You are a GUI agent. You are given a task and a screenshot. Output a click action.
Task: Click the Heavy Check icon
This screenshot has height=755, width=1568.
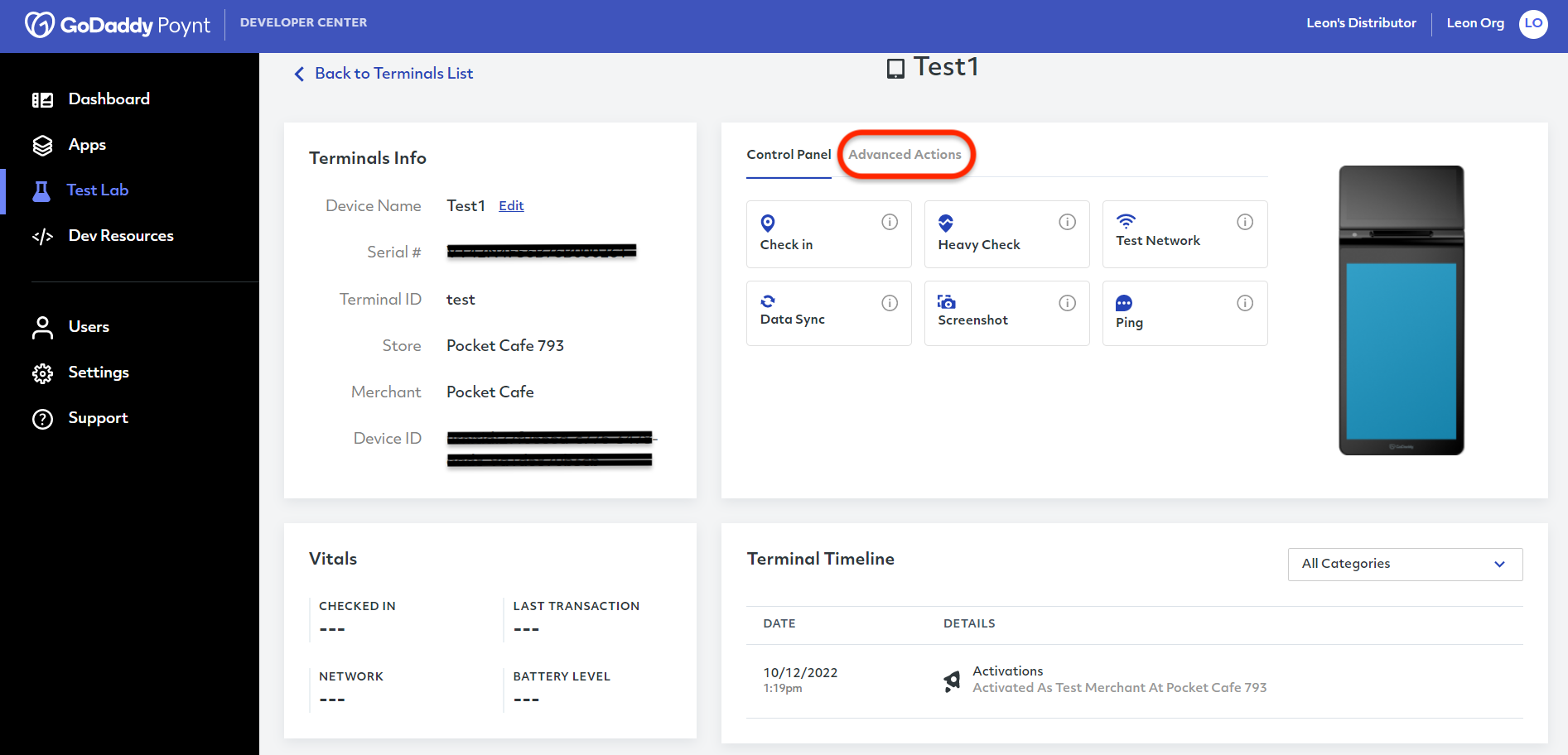tap(945, 223)
